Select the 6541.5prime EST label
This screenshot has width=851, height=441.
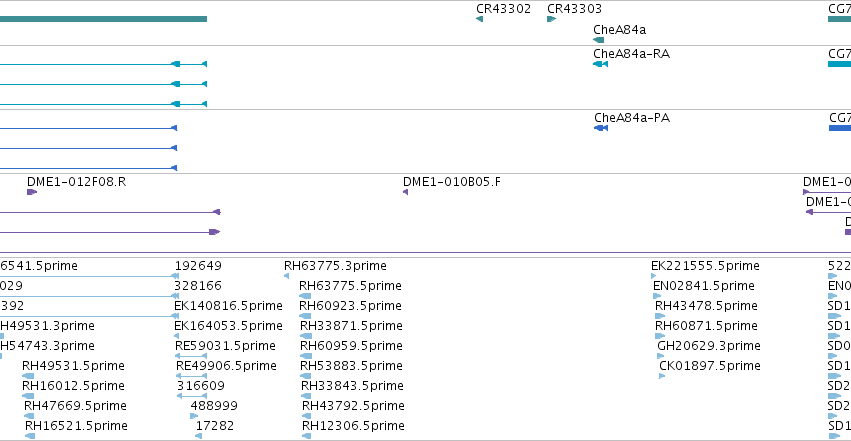pos(39,266)
